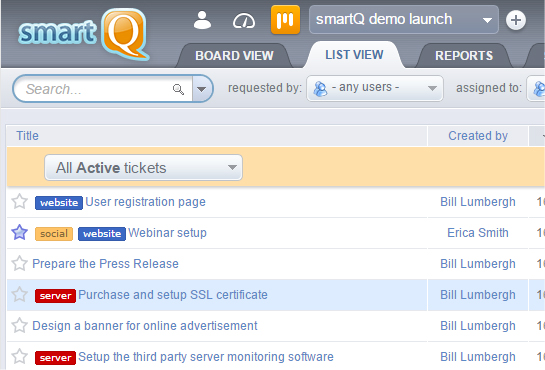Star the server monitoring software ticket
Image resolution: width=545 pixels, height=370 pixels.
[19, 356]
